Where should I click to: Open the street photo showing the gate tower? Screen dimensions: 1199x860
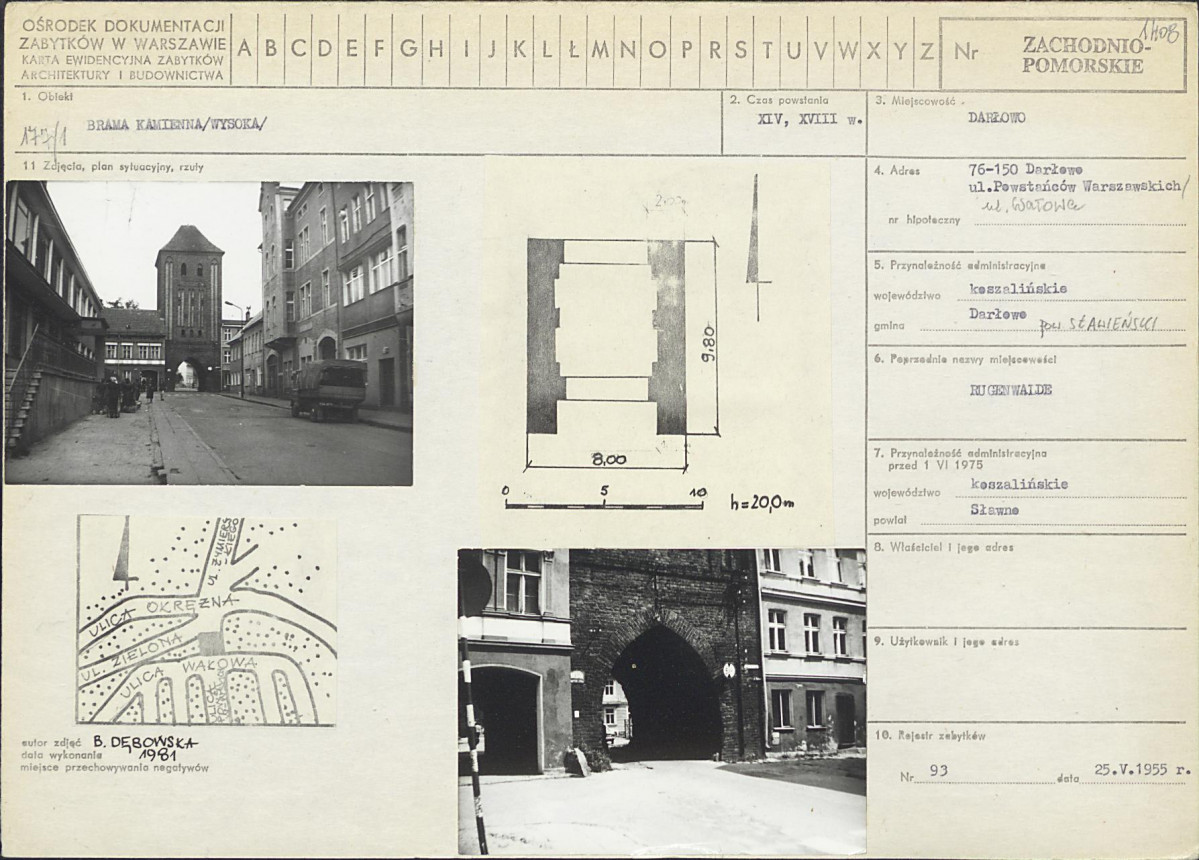point(209,333)
